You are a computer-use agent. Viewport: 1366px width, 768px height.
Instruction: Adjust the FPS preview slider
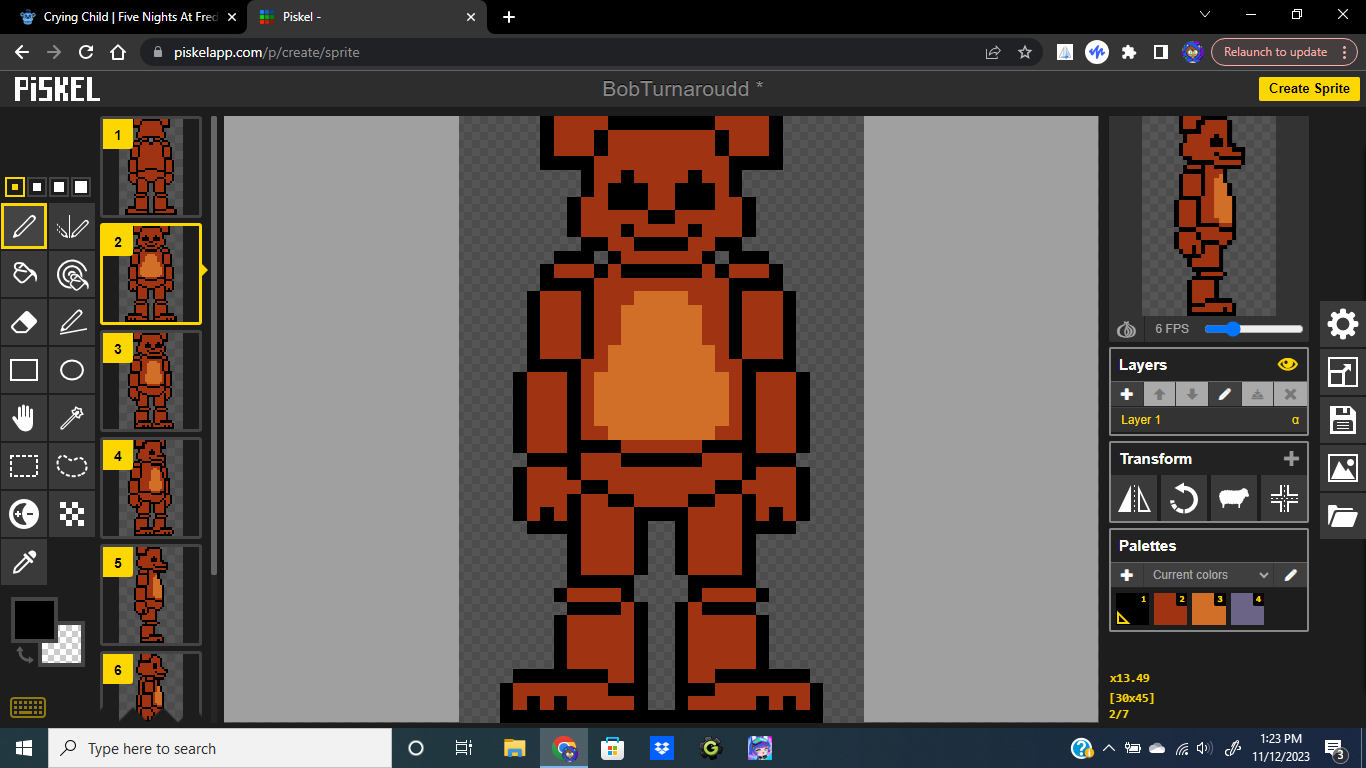tap(1254, 329)
